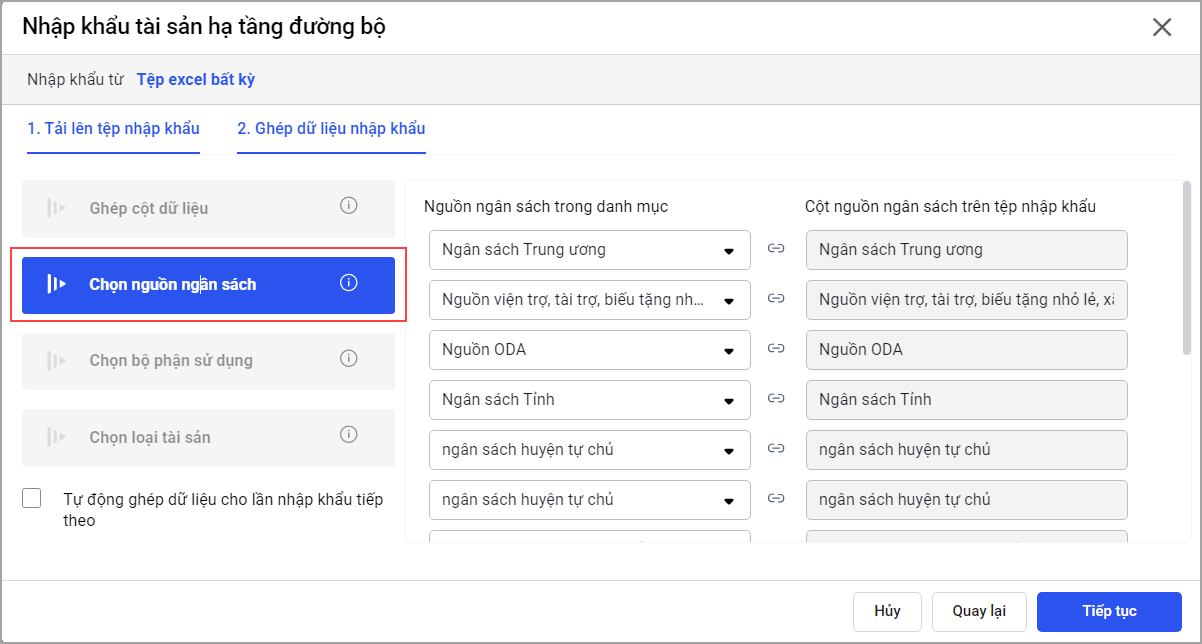The height and width of the screenshot is (644, 1202).
Task: Expand the Nguồn ODA dropdown
Action: click(589, 350)
